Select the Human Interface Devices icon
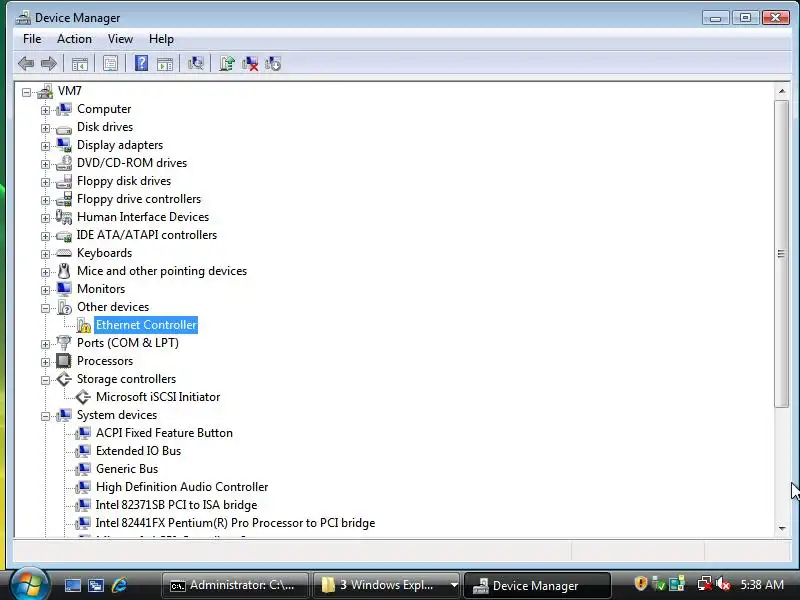 click(x=64, y=217)
